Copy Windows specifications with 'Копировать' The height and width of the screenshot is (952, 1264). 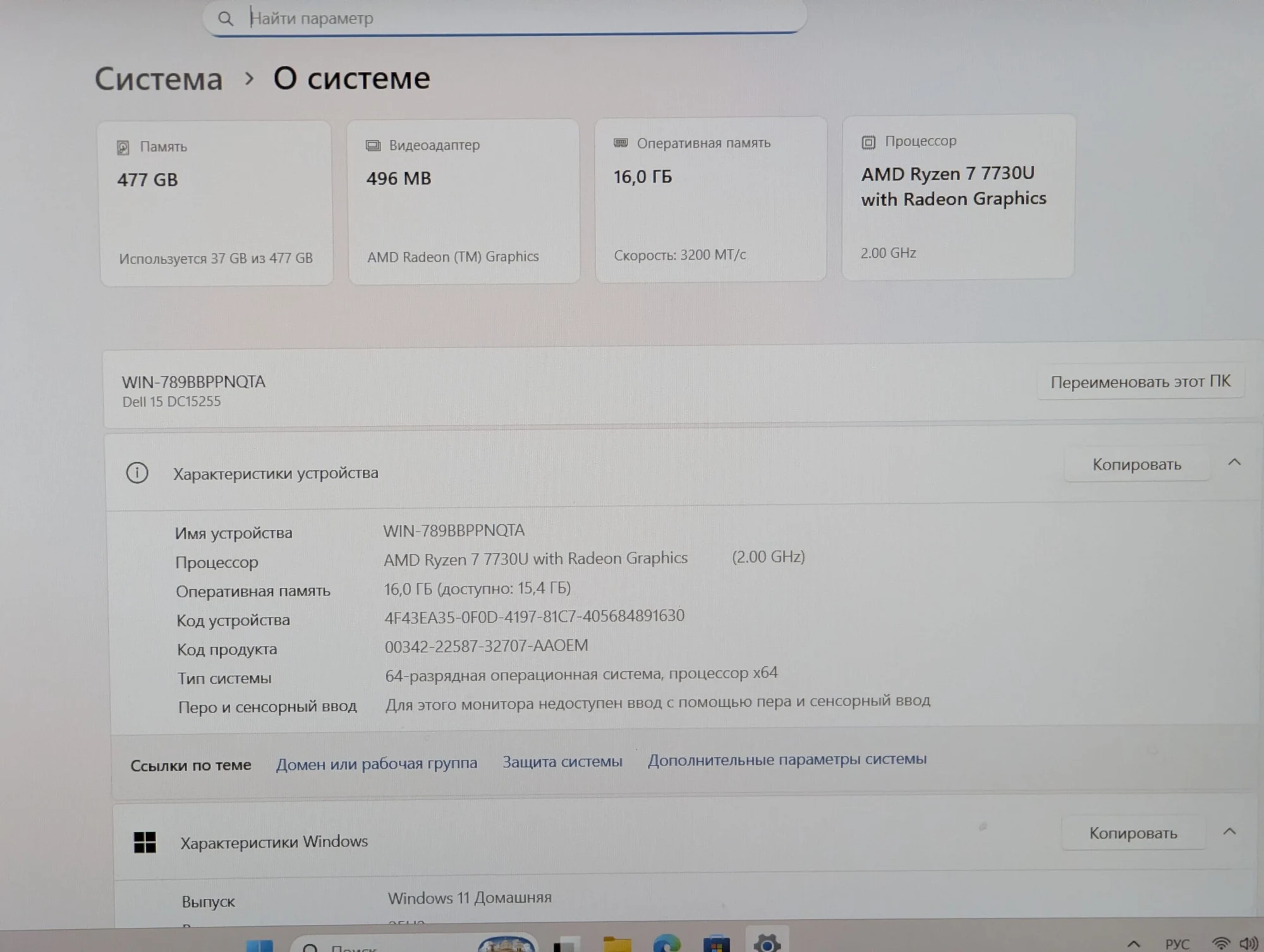1133,833
